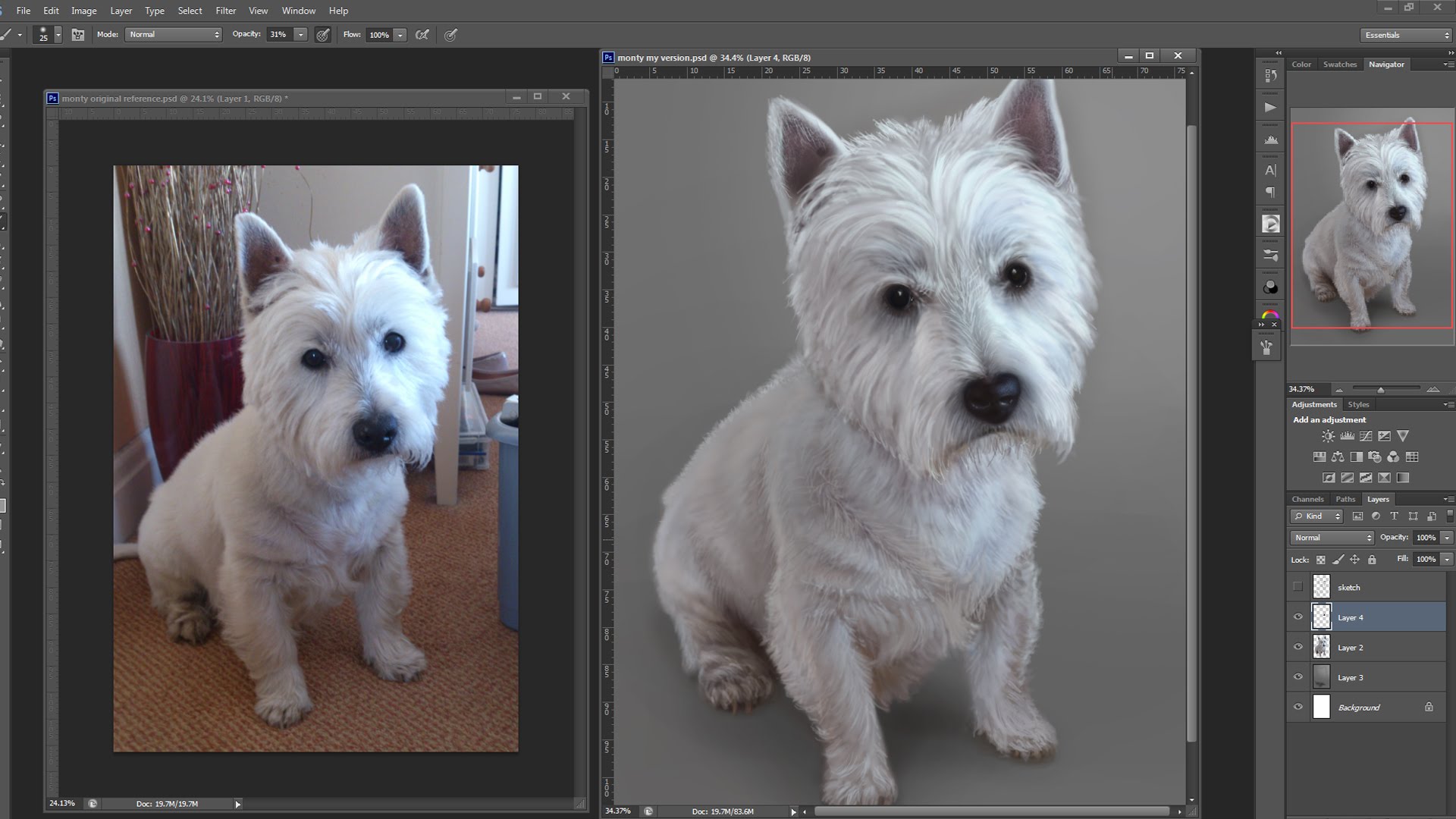Click the lock all padlock icon
Viewport: 1456px width, 819px height.
click(x=1372, y=560)
